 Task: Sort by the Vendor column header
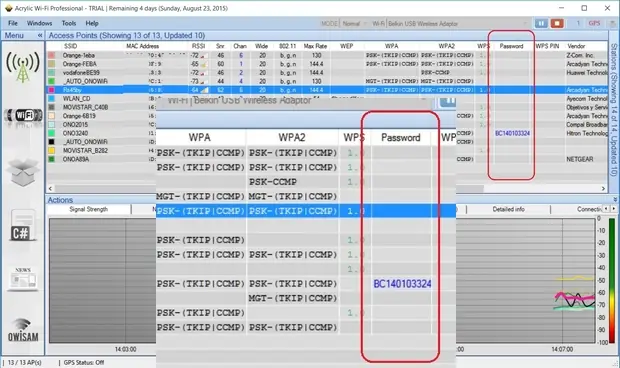coord(576,46)
